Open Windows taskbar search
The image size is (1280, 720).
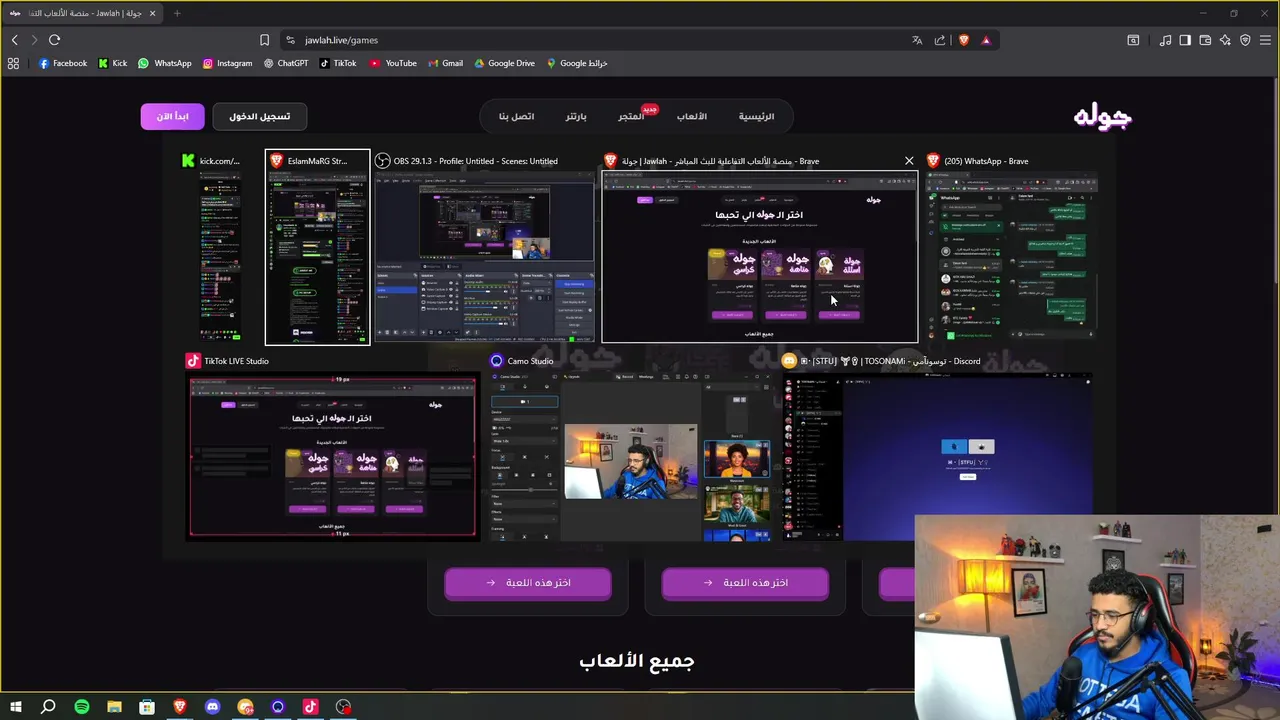tap(48, 707)
